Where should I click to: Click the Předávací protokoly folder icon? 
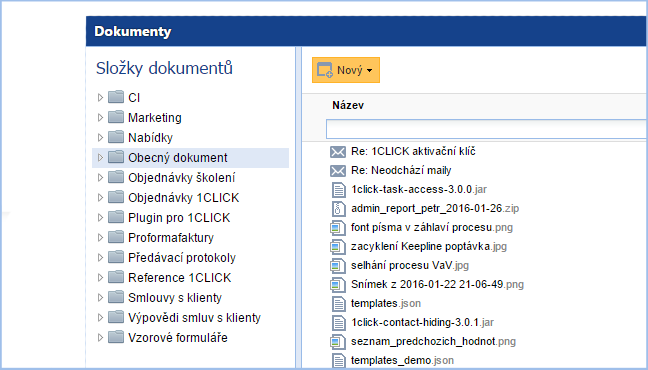(116, 257)
